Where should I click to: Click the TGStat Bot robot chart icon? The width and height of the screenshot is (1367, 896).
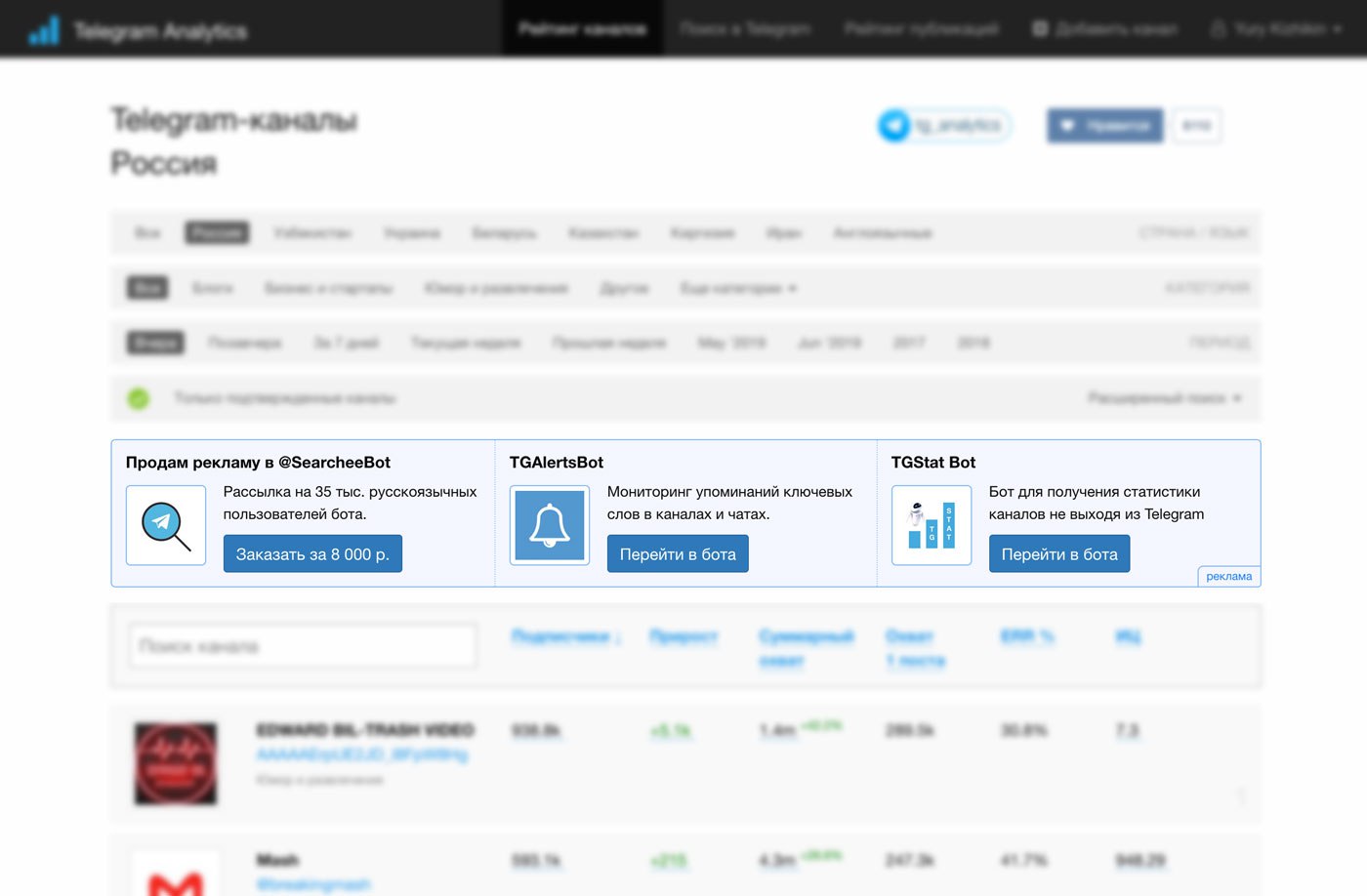(x=932, y=526)
